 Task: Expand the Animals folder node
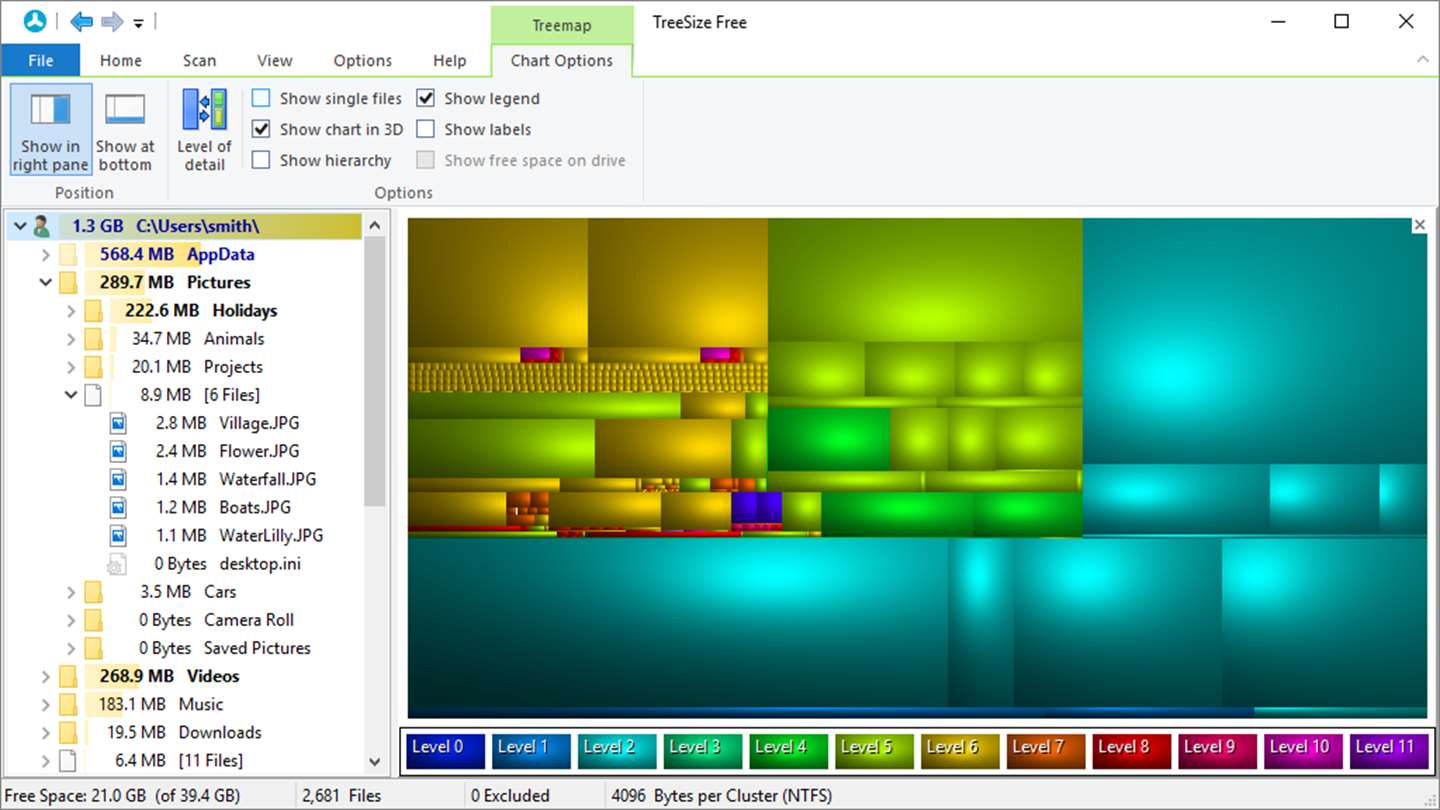(71, 339)
